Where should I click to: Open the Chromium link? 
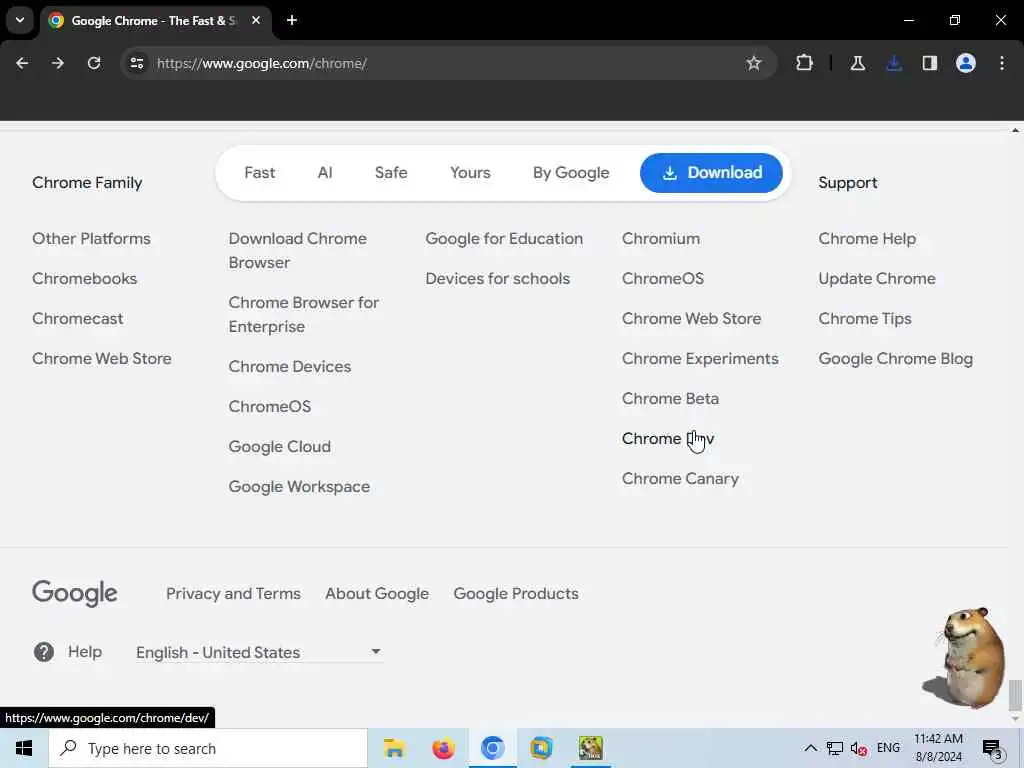tap(660, 238)
